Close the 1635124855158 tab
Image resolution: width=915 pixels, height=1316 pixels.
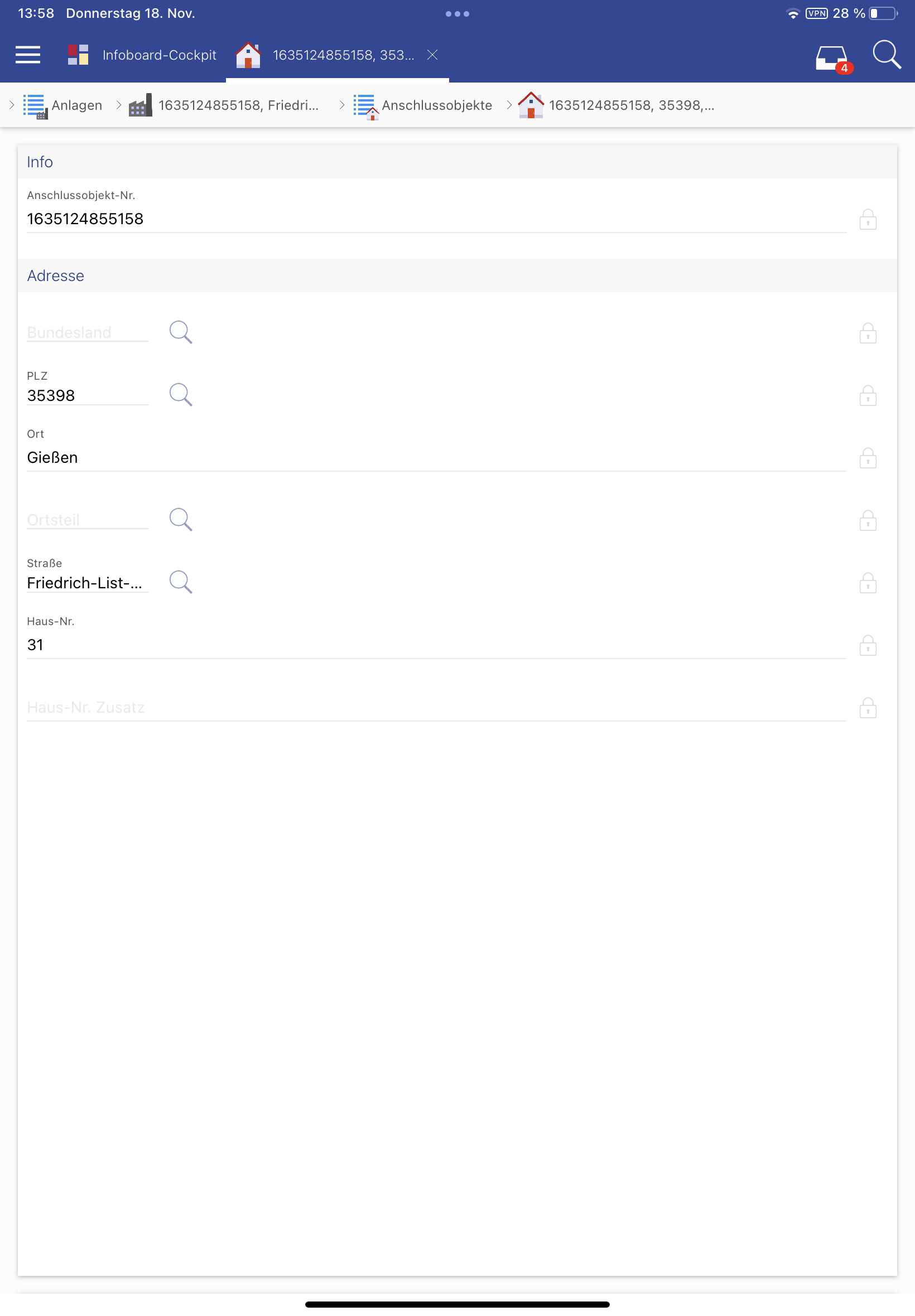[432, 55]
